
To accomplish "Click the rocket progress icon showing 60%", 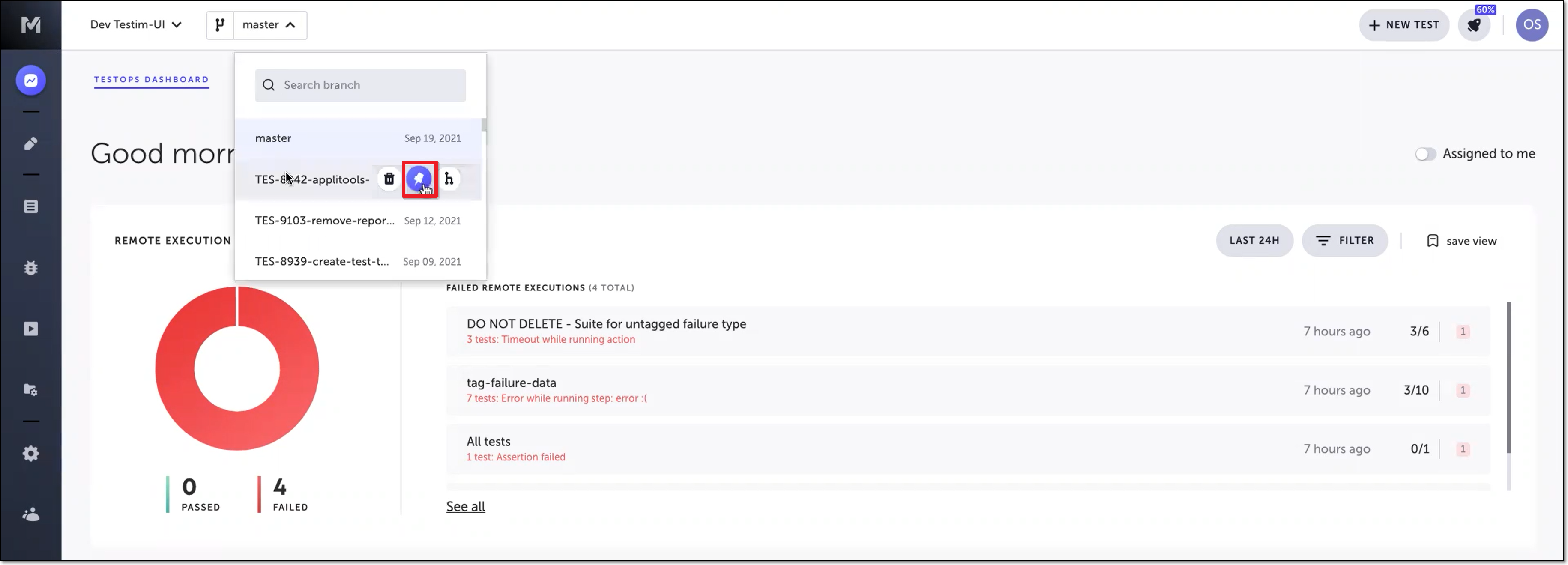I will tap(1474, 25).
